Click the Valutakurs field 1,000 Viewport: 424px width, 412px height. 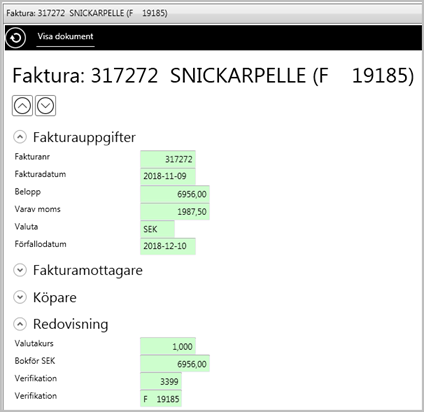tap(168, 346)
